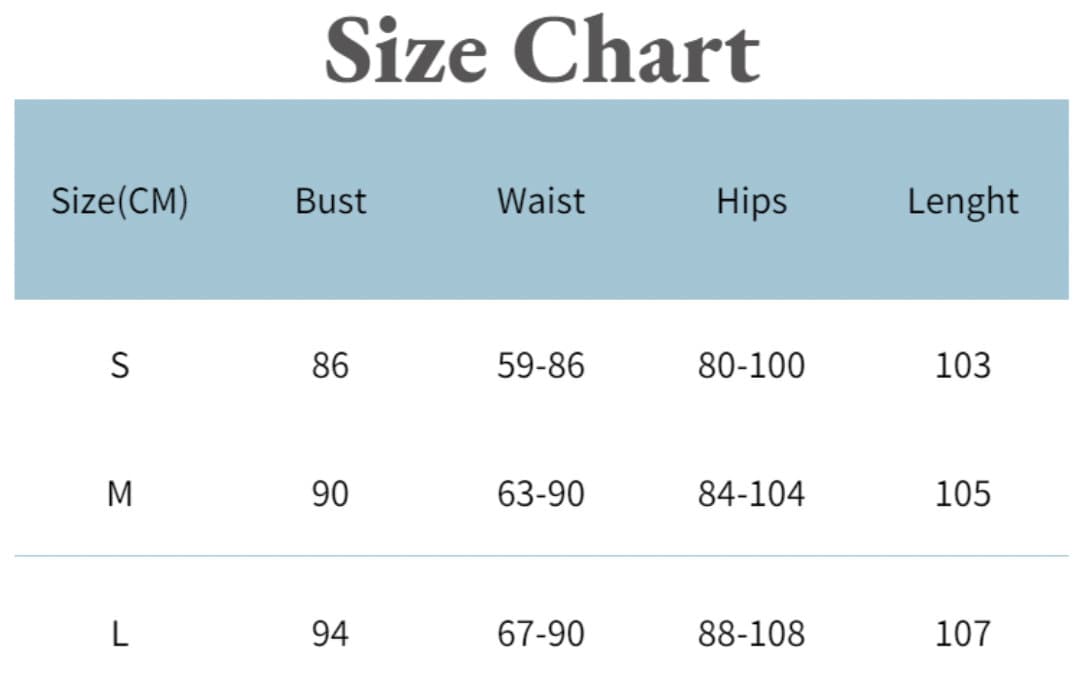This screenshot has height=688, width=1084.
Task: Click the S size row label
Action: pyautogui.click(x=120, y=365)
